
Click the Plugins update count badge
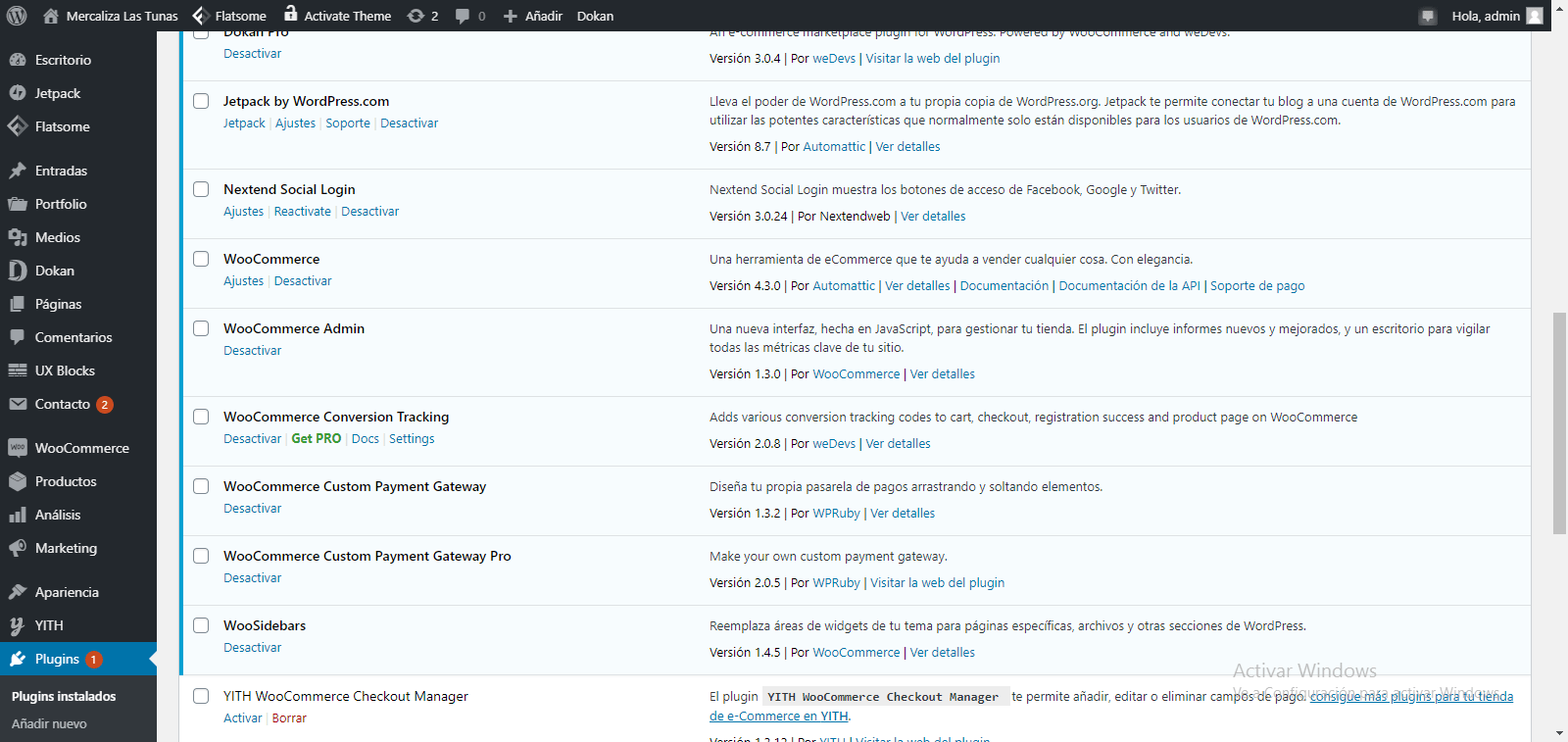[93, 660]
